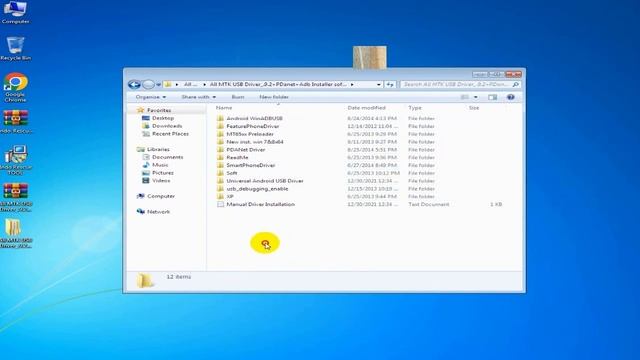Open the recent pages dropdown beside Forward
Viewport: 640px width, 360px height.
158,85
